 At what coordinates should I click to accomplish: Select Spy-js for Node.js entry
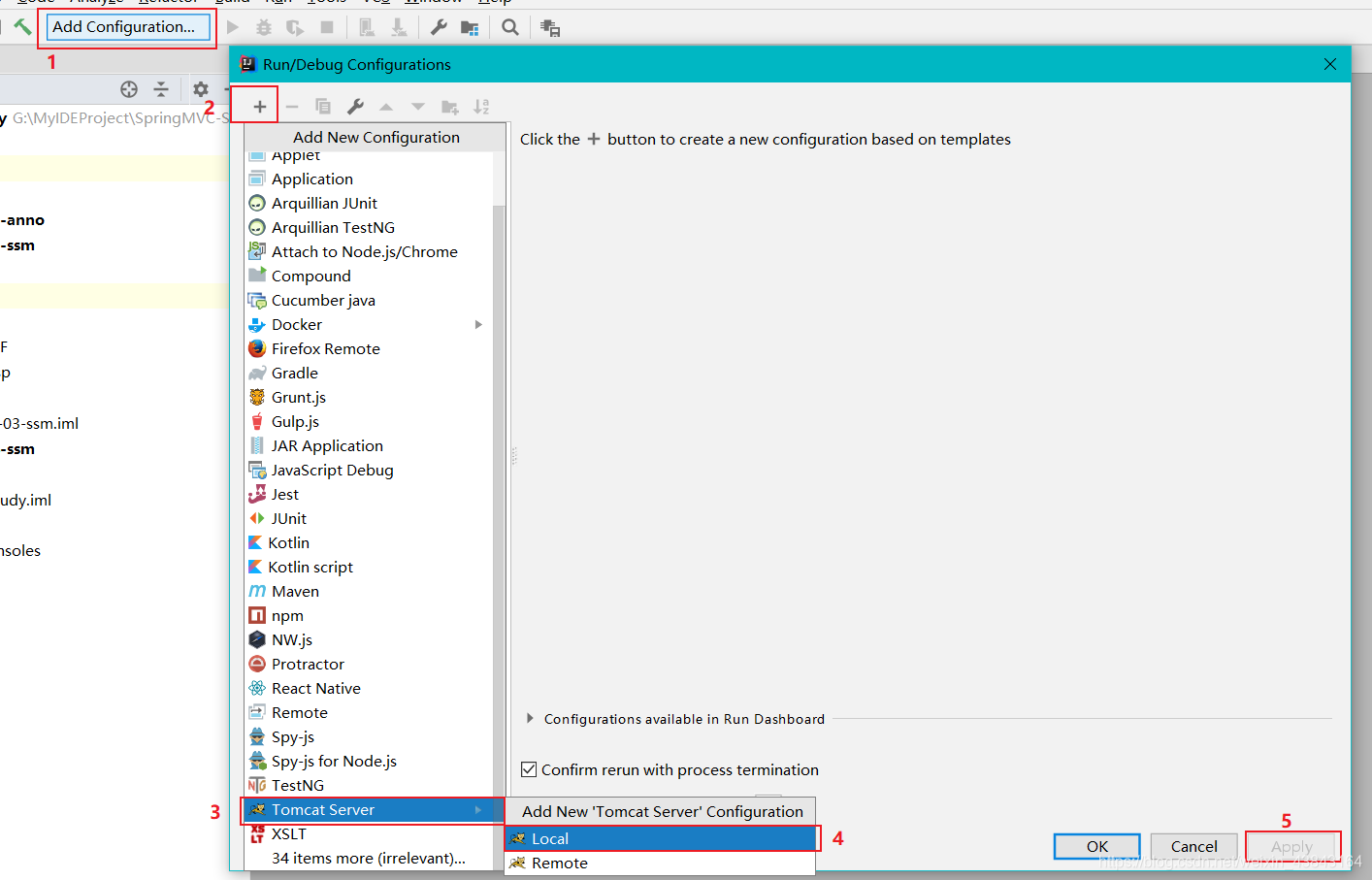pos(369,762)
